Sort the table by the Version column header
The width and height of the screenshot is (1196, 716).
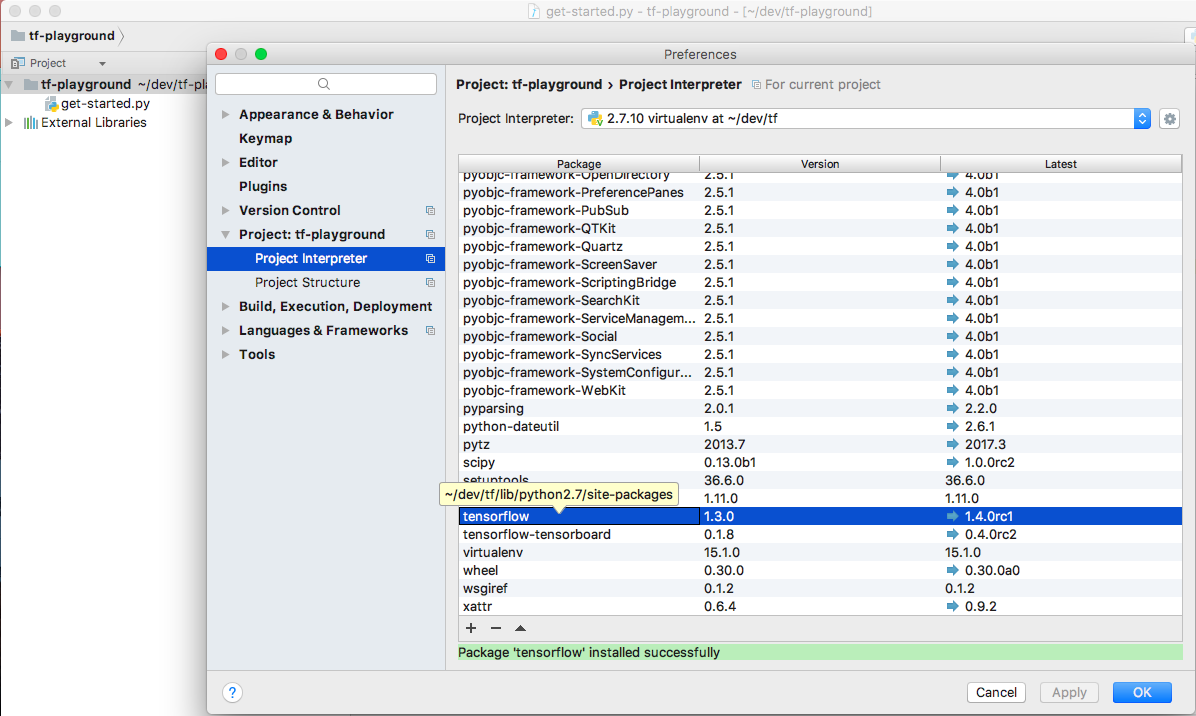[x=820, y=164]
